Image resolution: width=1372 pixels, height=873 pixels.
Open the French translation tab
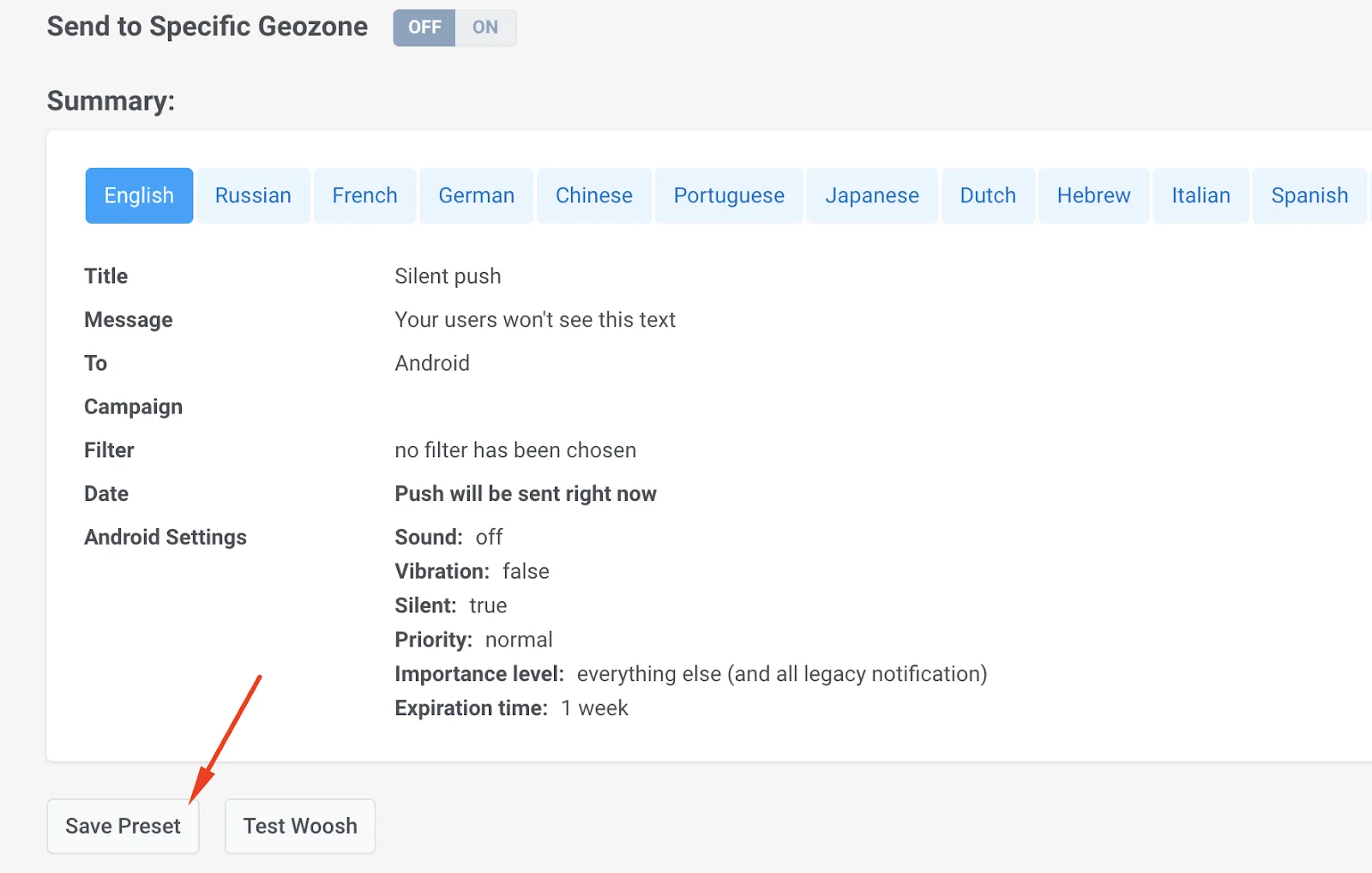pos(364,196)
